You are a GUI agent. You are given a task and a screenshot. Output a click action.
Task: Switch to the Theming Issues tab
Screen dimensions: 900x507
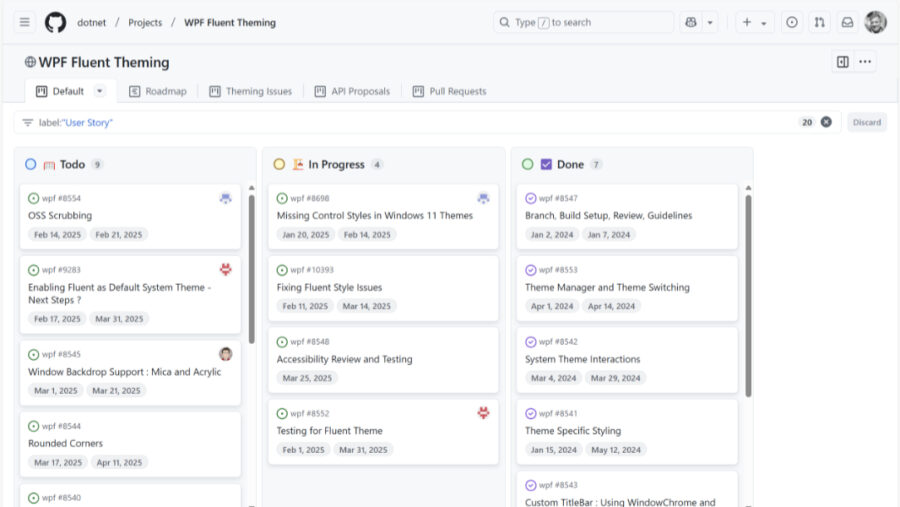point(251,91)
